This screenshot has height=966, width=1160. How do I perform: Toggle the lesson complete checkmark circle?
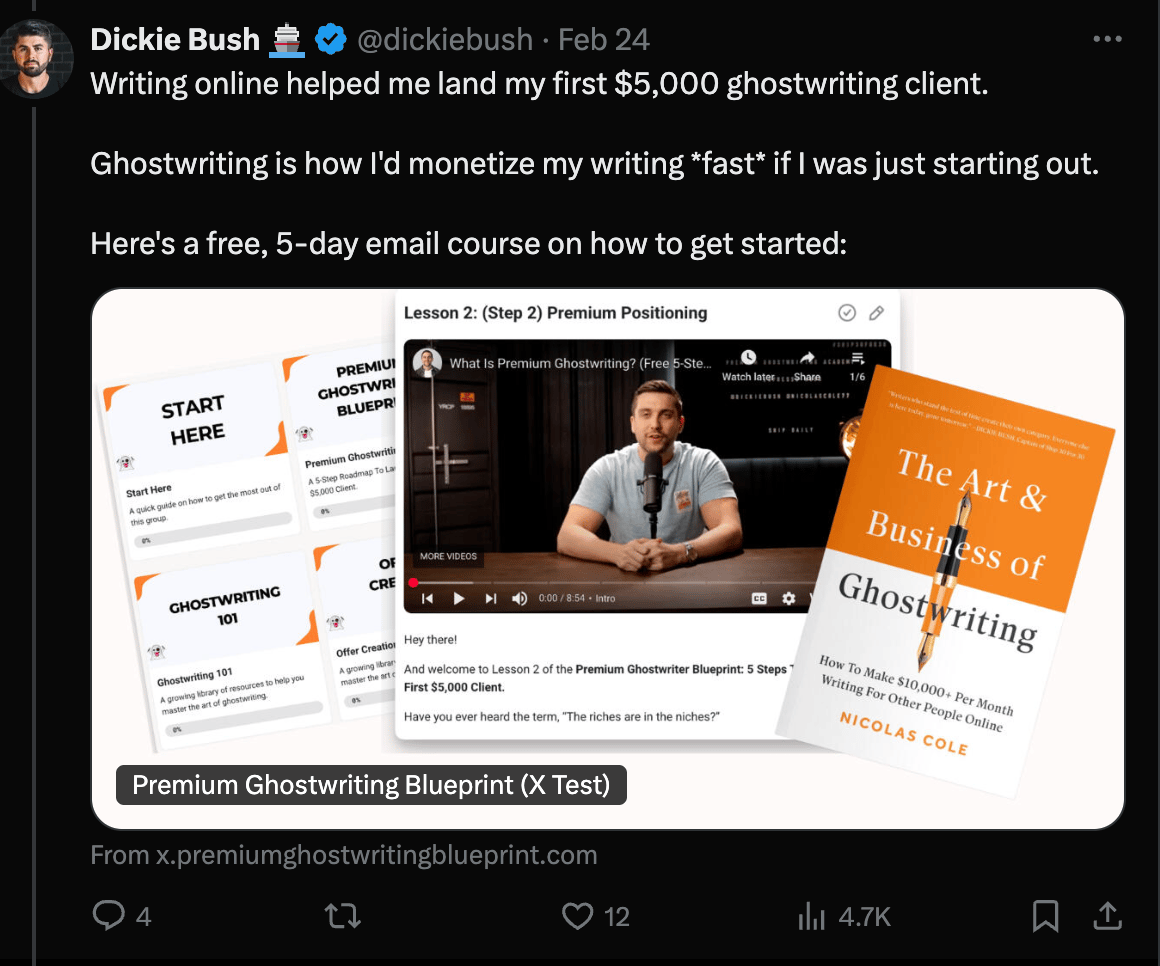847,313
